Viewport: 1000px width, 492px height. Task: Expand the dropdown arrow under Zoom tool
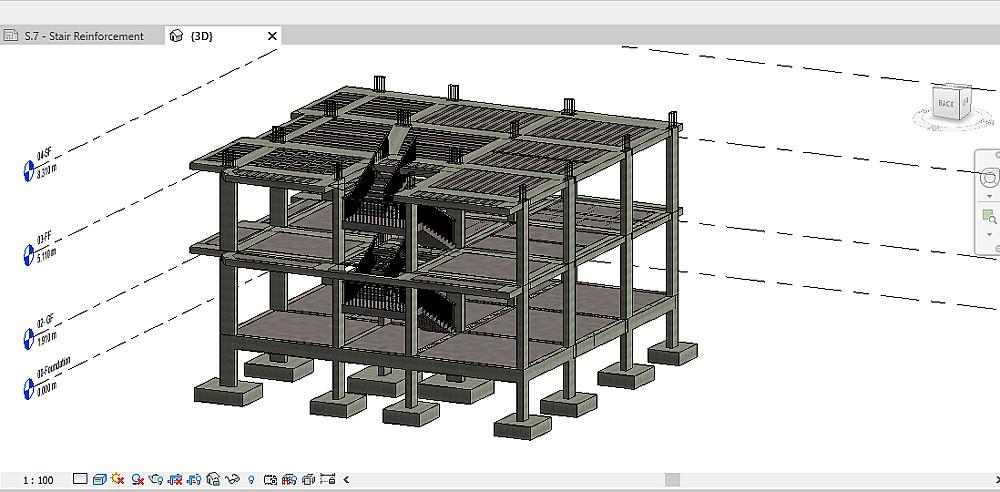tap(989, 234)
